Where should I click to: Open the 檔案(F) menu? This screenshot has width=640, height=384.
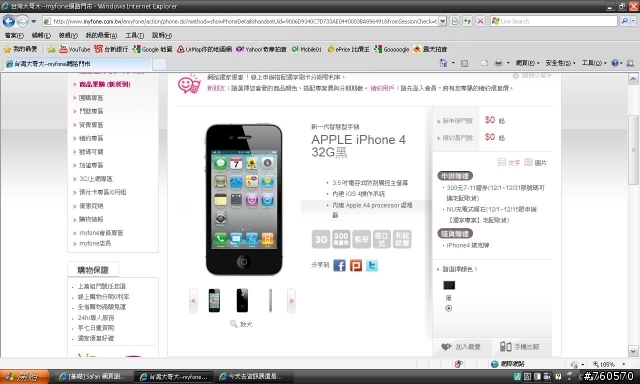14,36
